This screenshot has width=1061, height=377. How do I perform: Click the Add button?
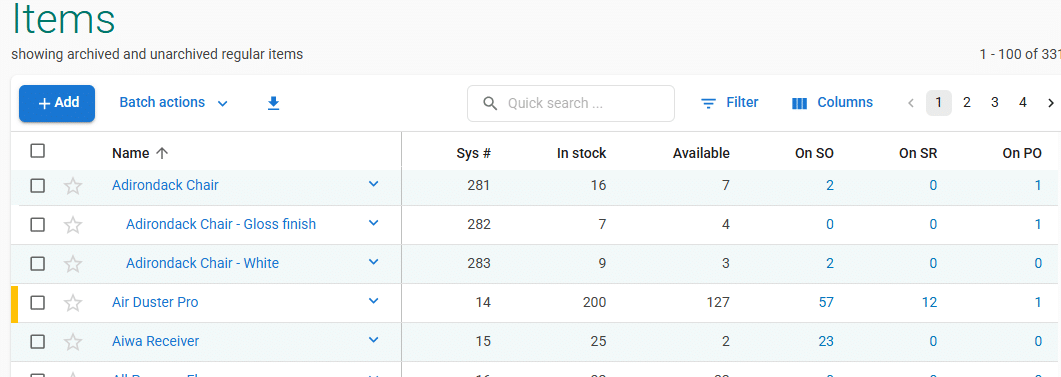click(57, 104)
